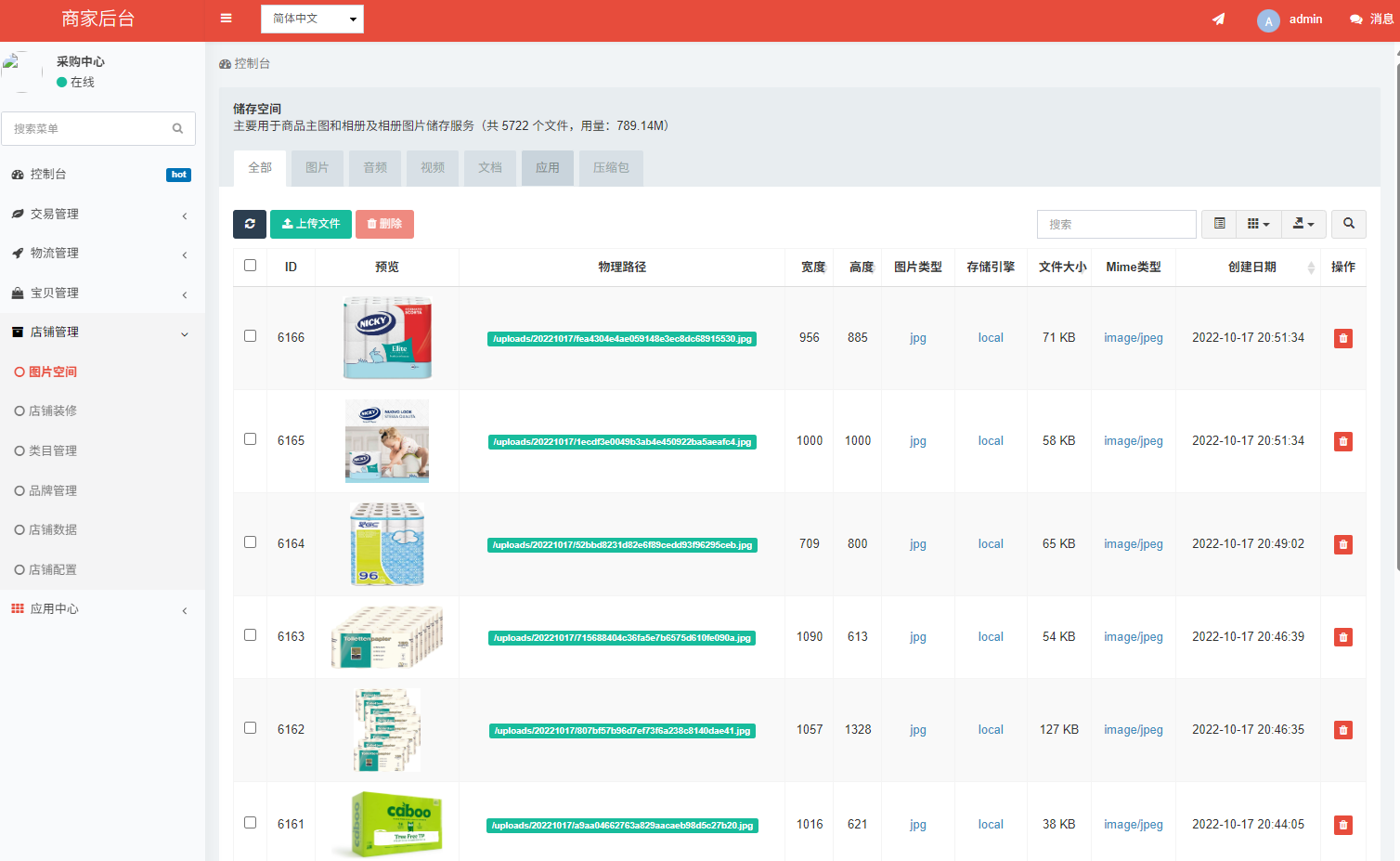The height and width of the screenshot is (861, 1400).
Task: Select the 压缩包 tab
Action: [611, 168]
